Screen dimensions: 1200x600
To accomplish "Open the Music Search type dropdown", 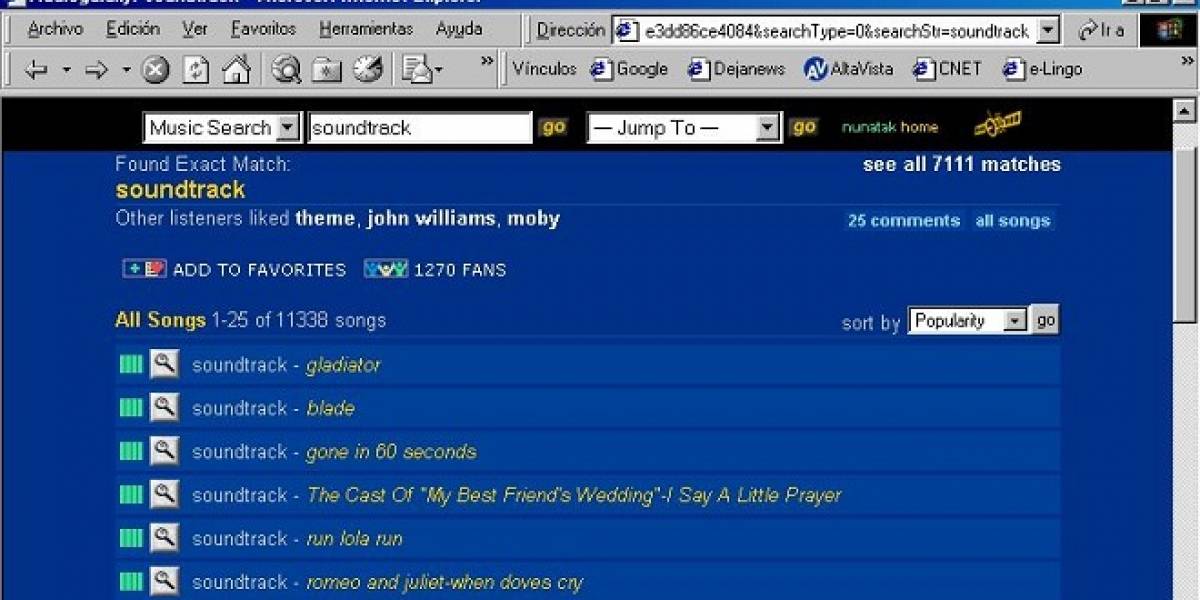I will tap(222, 128).
